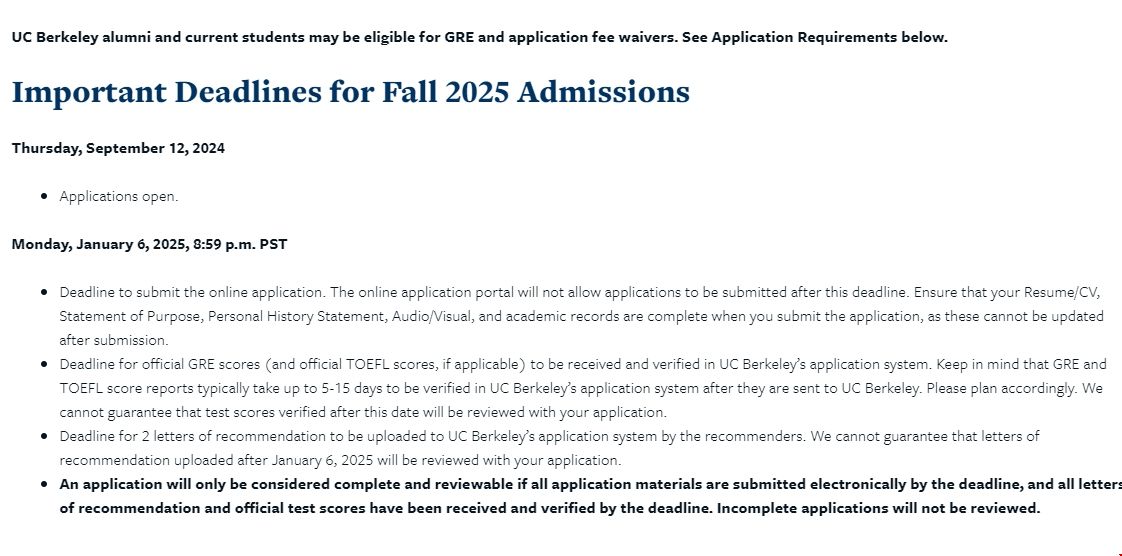Click the 'Monday, January 6, 2025, 8:59 p.m. PST' line
This screenshot has height=556, width=1122.
click(150, 244)
